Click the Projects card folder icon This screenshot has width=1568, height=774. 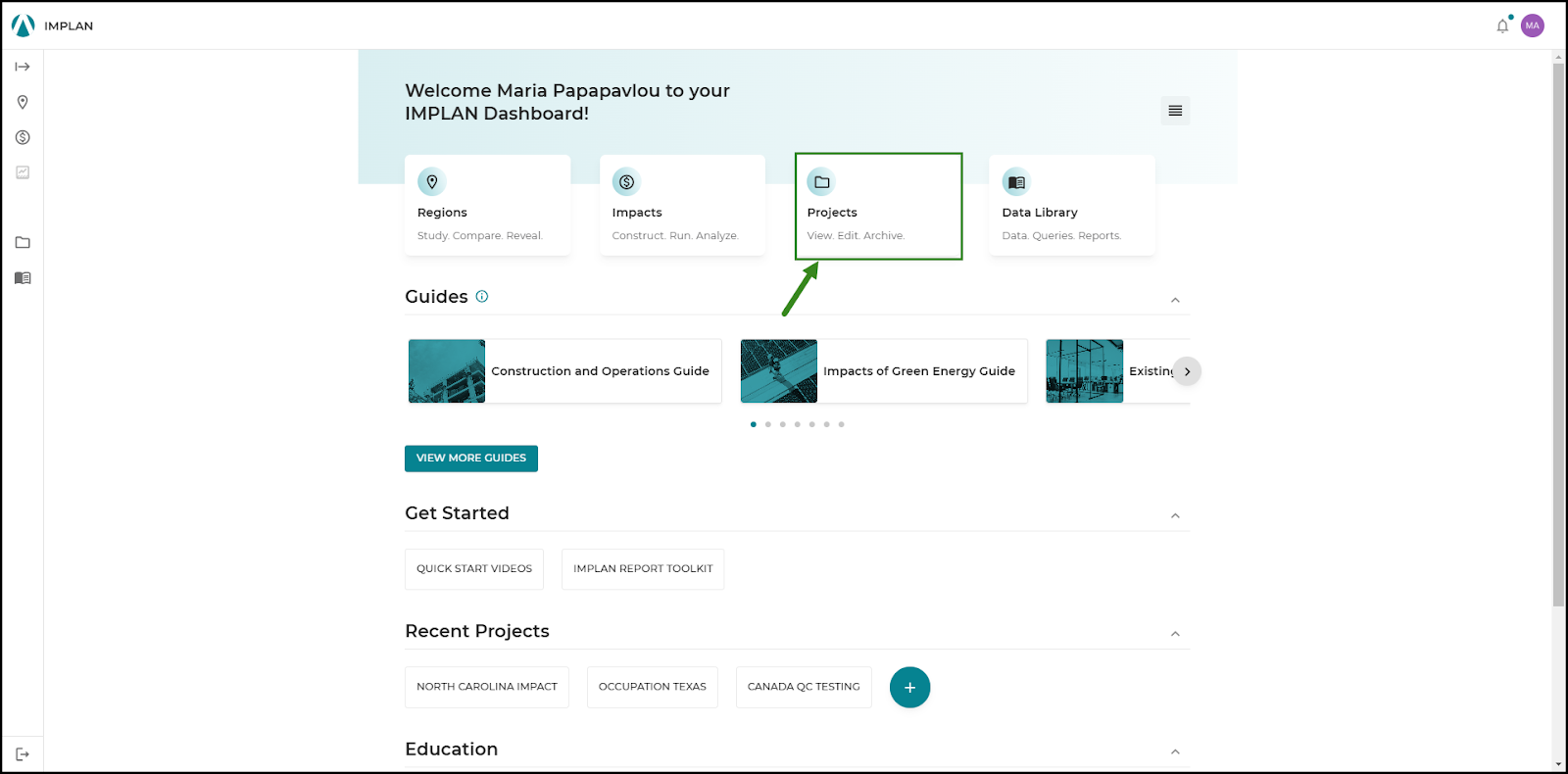821,181
